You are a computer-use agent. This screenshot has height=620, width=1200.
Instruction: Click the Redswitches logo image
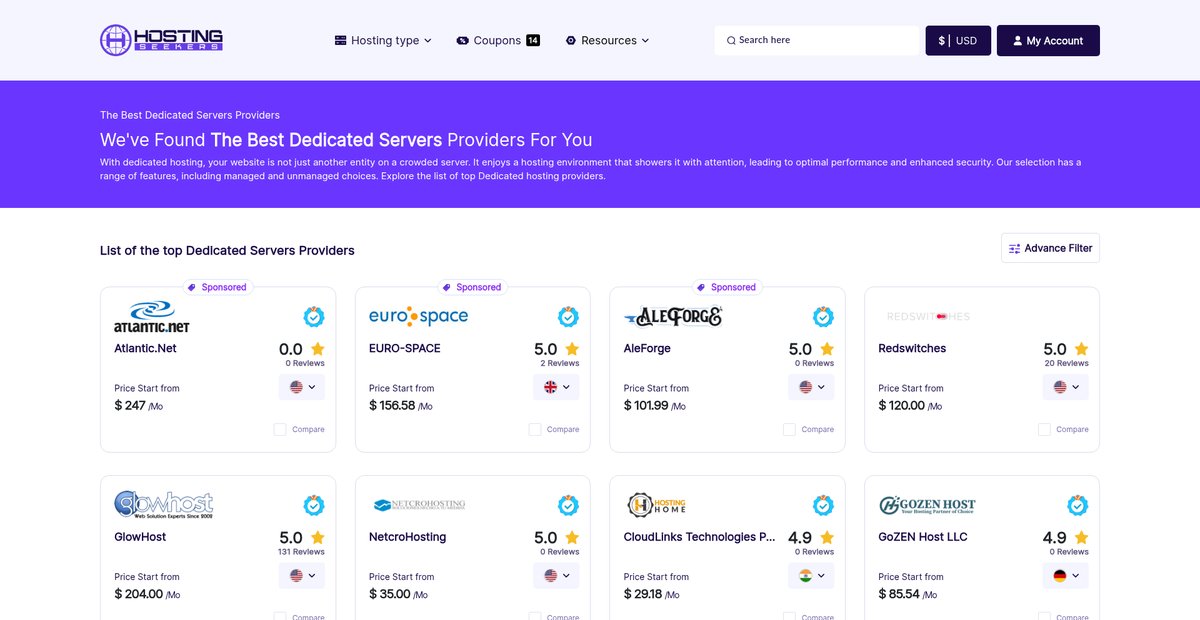click(928, 316)
